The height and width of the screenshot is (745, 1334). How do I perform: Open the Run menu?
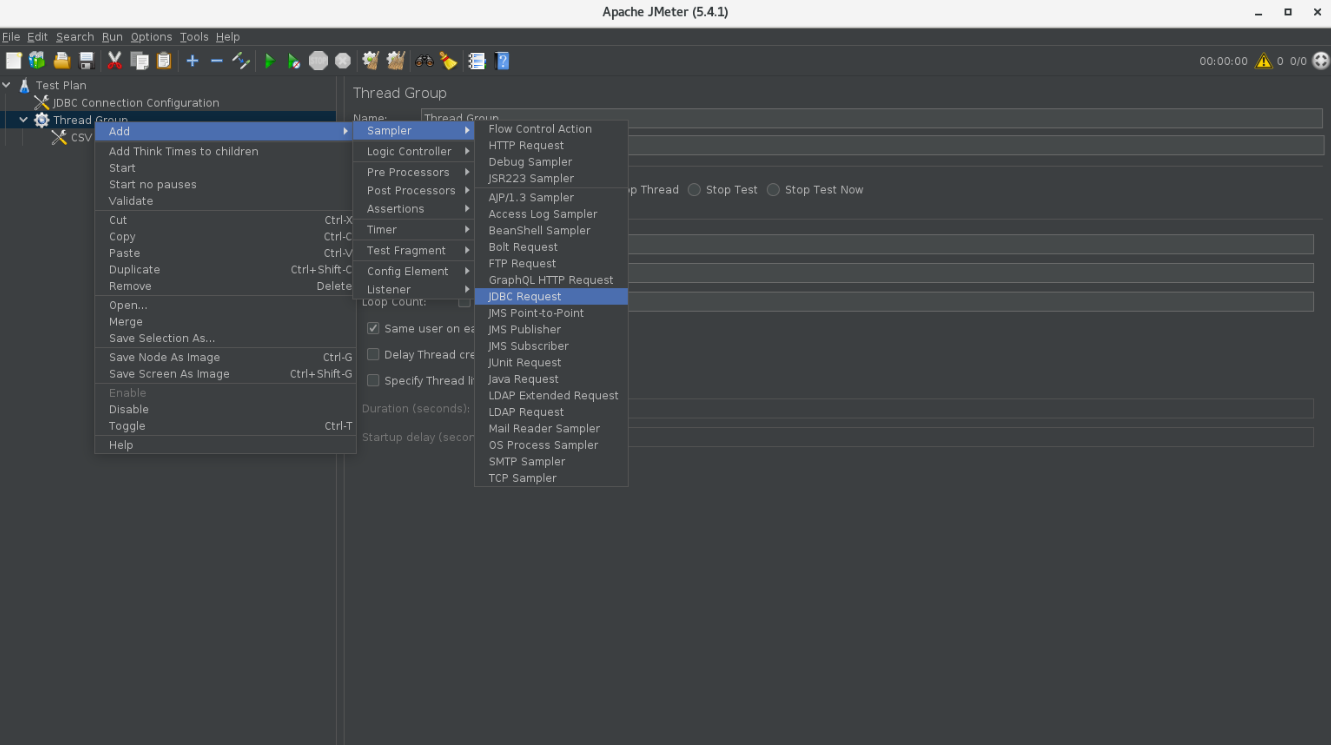tap(112, 37)
